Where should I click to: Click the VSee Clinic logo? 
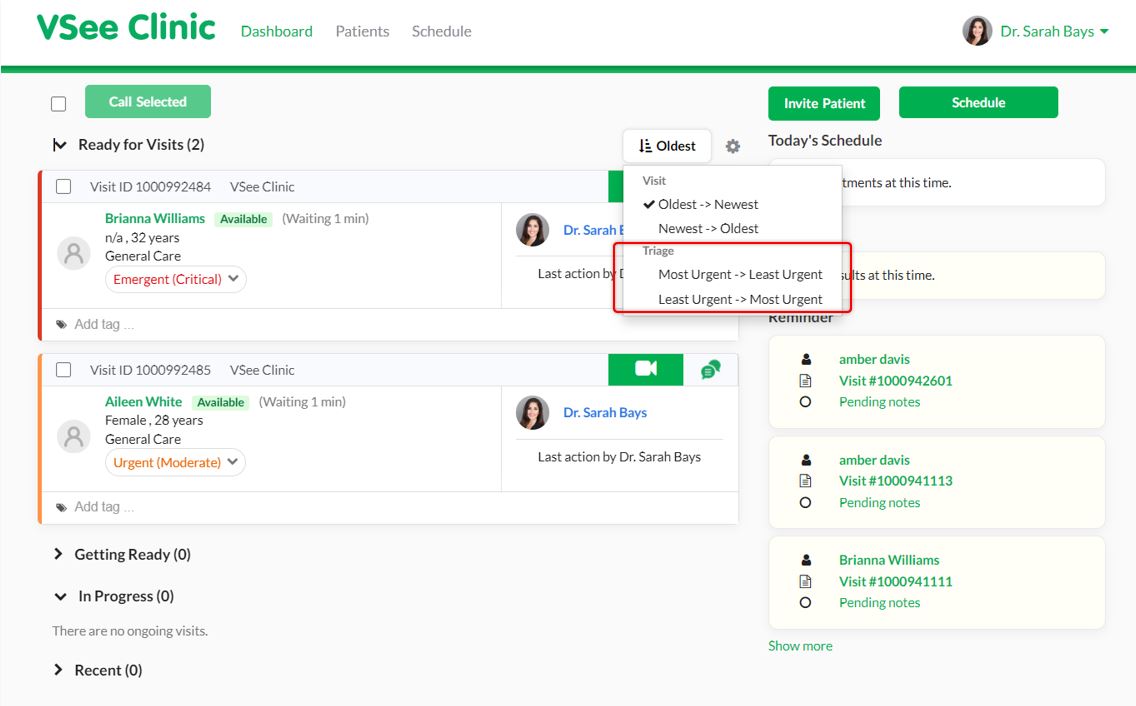[126, 28]
